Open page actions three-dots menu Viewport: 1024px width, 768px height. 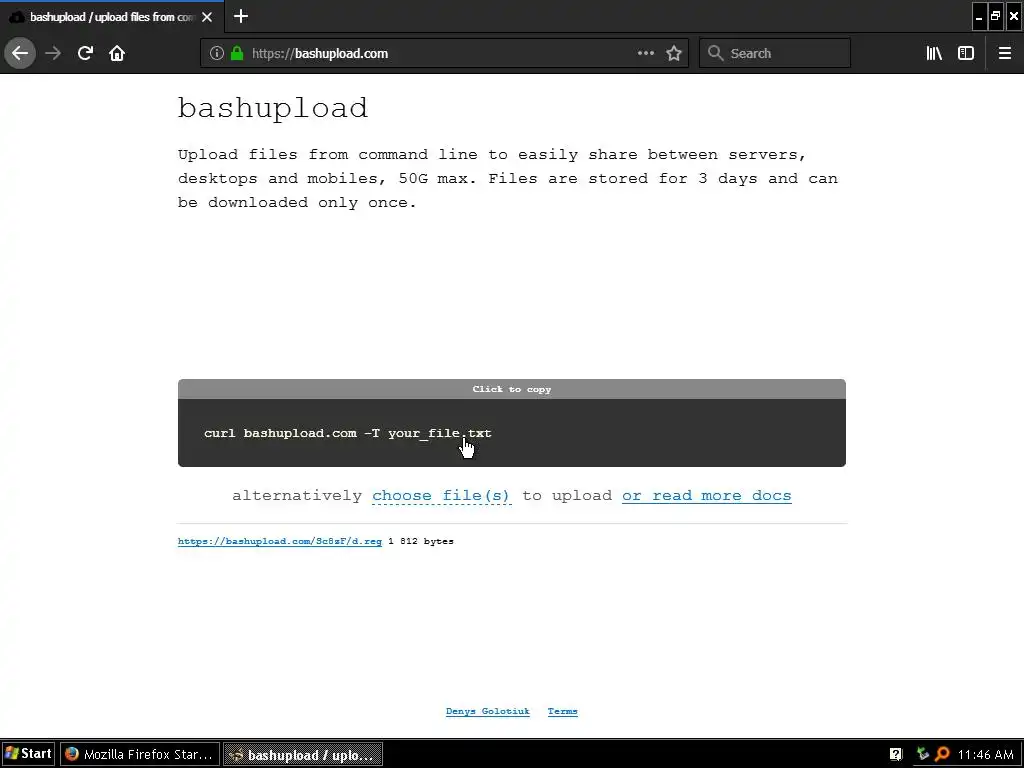tap(645, 53)
